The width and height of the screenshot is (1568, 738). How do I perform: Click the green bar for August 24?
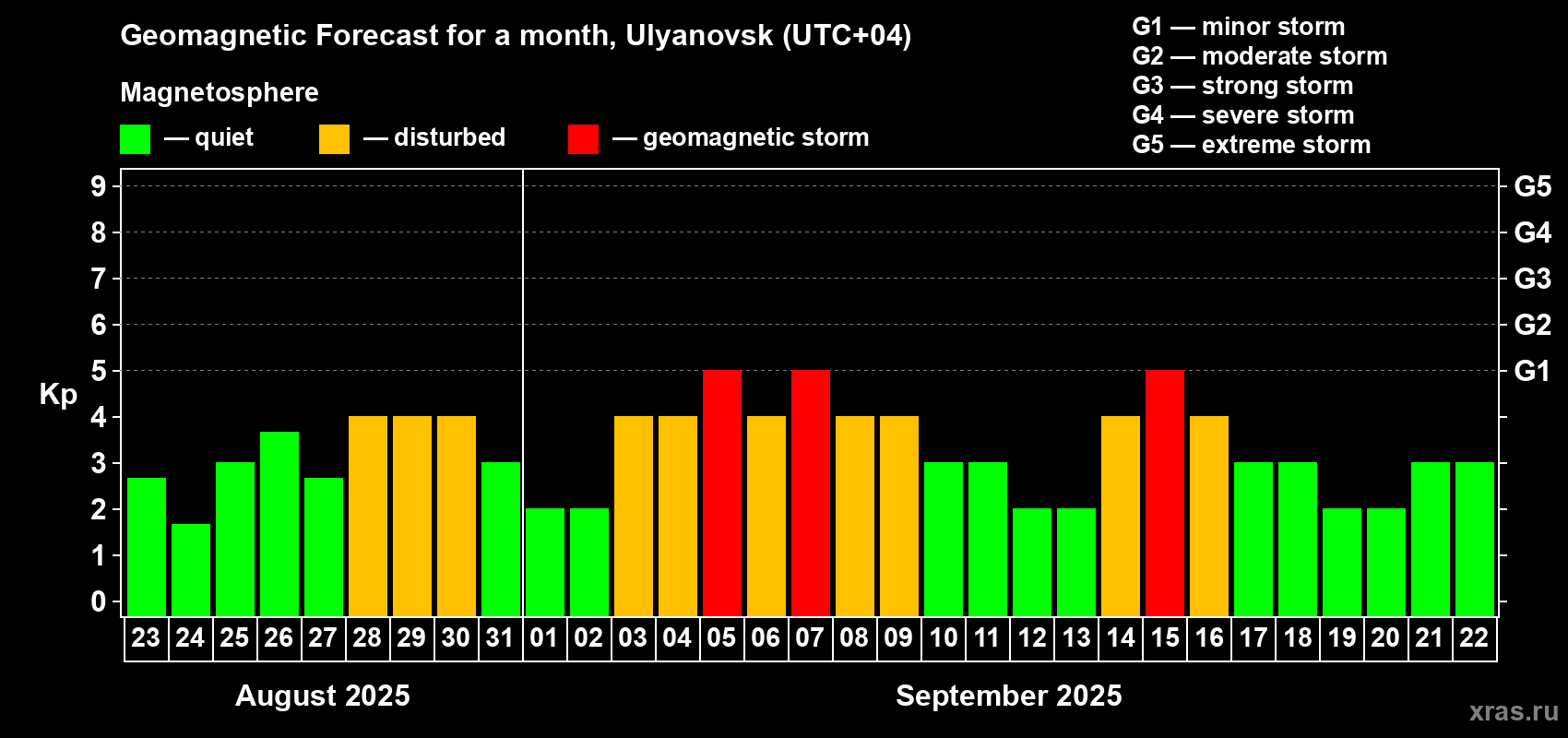[191, 570]
